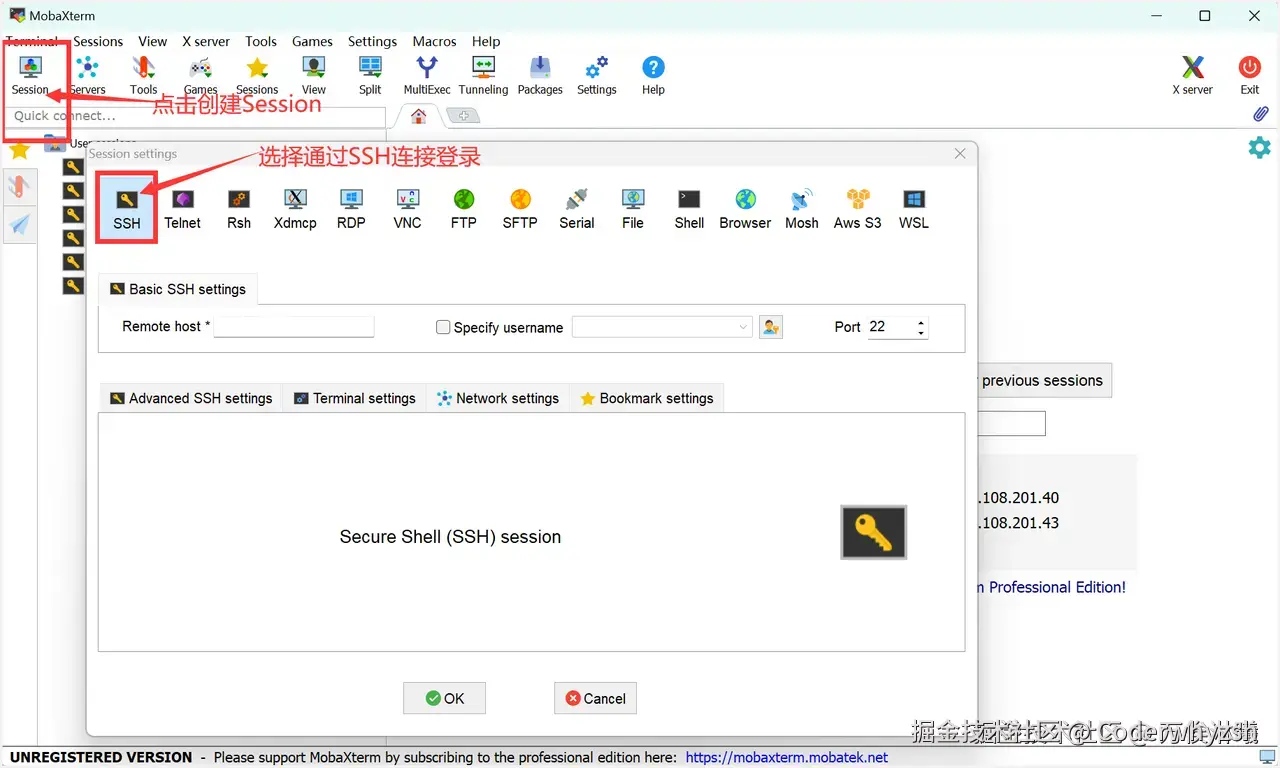Open the Settings gear toolbar icon

(x=597, y=75)
